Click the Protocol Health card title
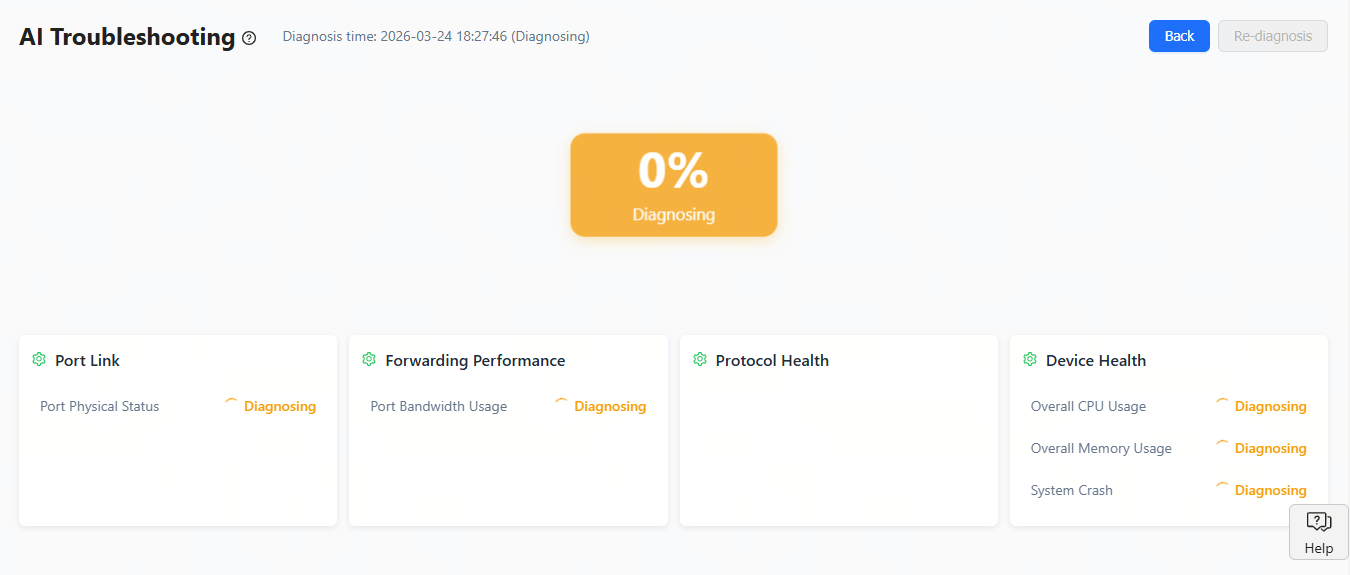The height and width of the screenshot is (575, 1350). point(772,360)
